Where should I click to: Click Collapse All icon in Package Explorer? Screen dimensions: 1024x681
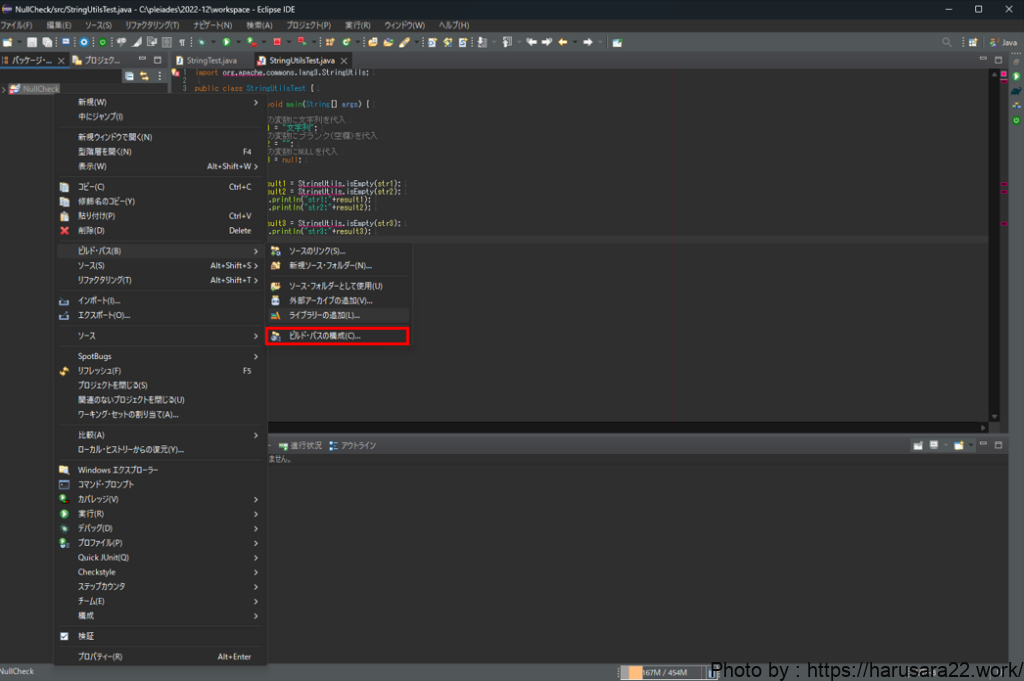[129, 76]
